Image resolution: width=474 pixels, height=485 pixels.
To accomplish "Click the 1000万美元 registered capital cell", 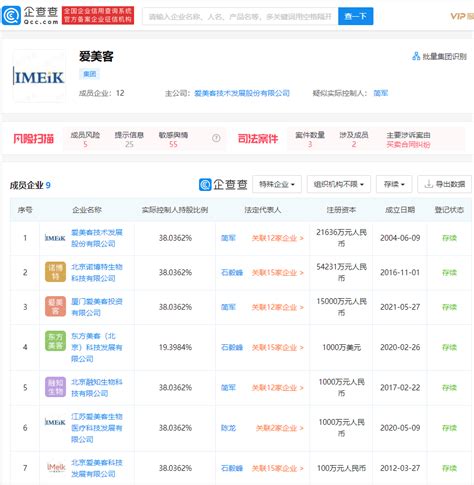I will pyautogui.click(x=341, y=347).
